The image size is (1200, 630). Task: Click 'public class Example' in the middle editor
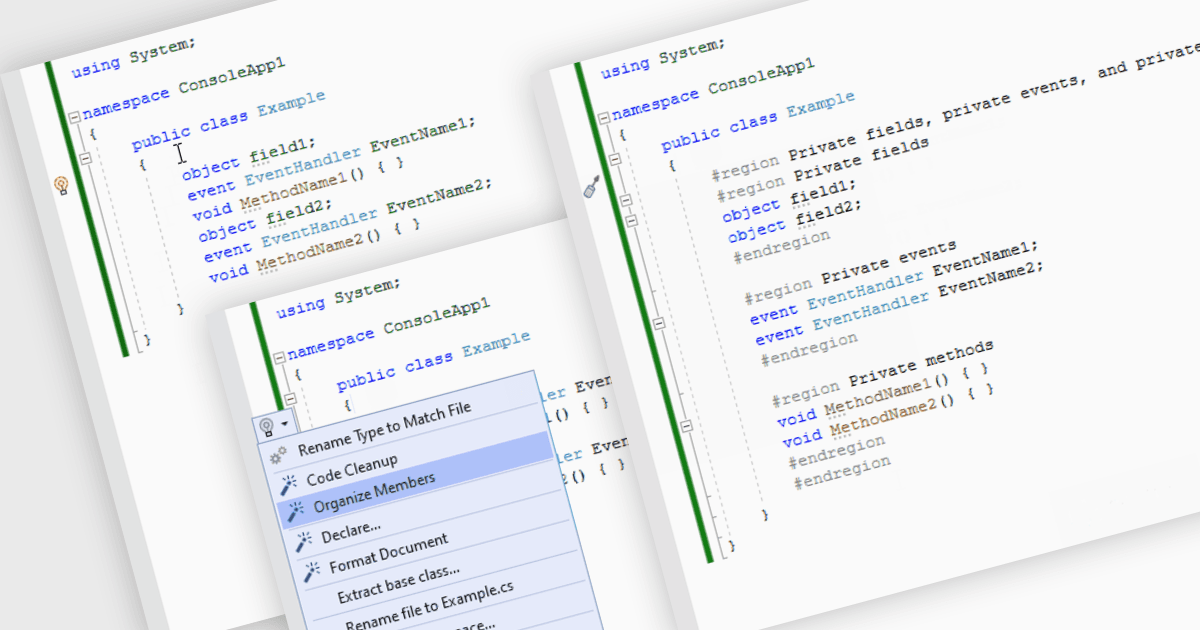(434, 360)
